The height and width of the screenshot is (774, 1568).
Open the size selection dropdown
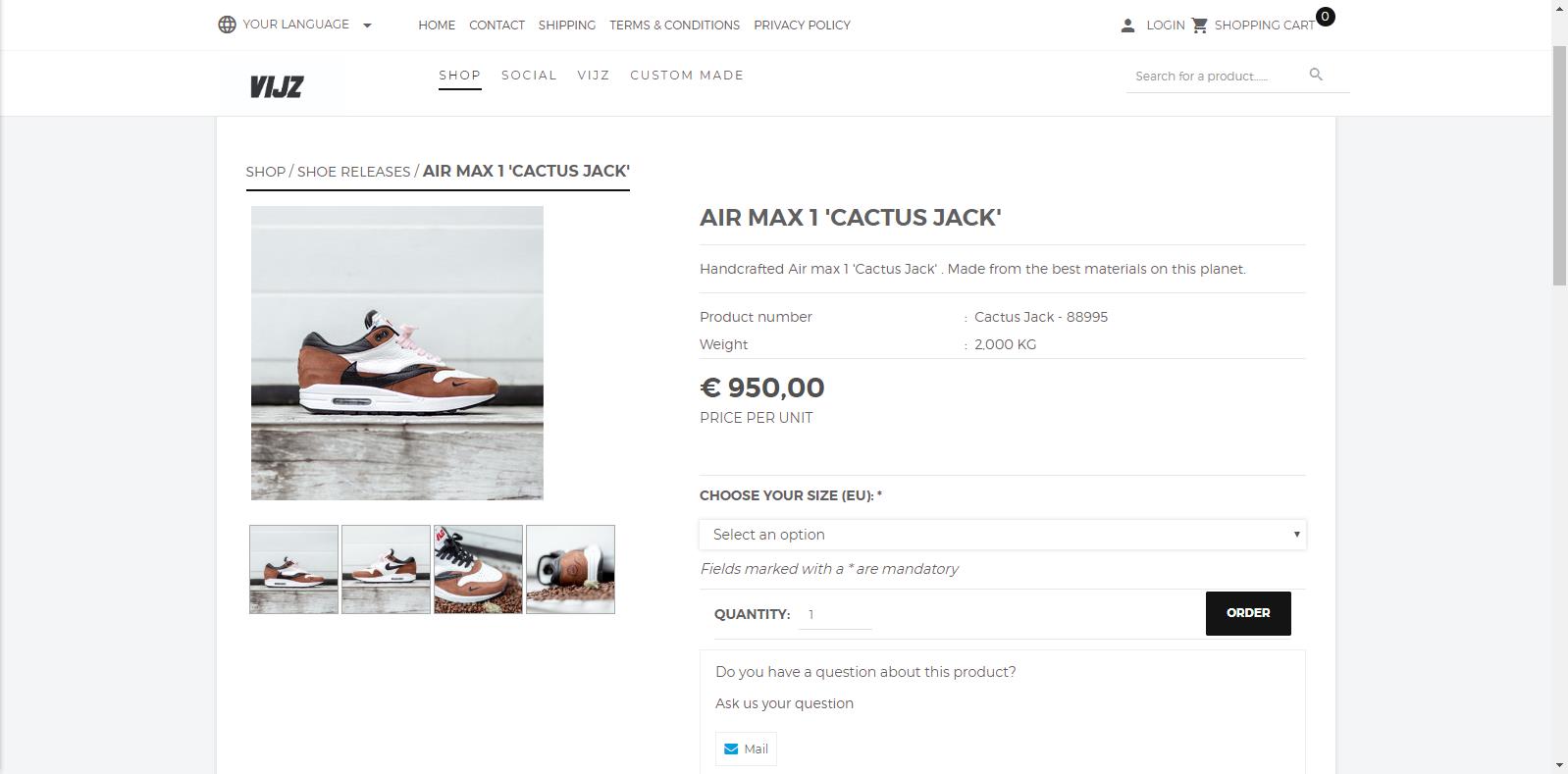[x=1002, y=535]
